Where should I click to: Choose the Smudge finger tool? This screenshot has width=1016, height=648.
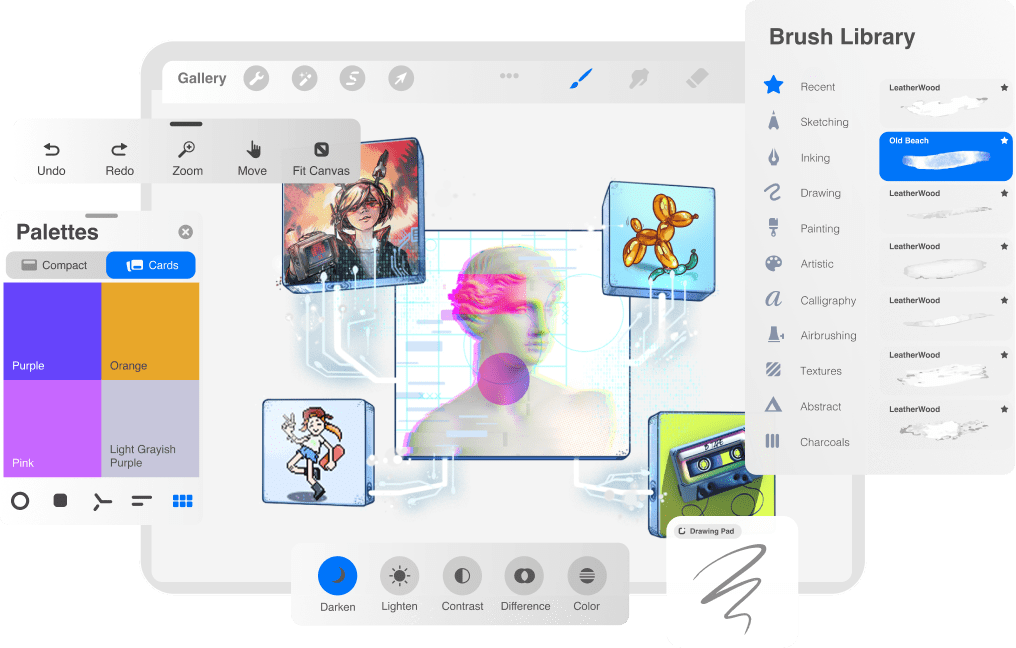coord(638,78)
